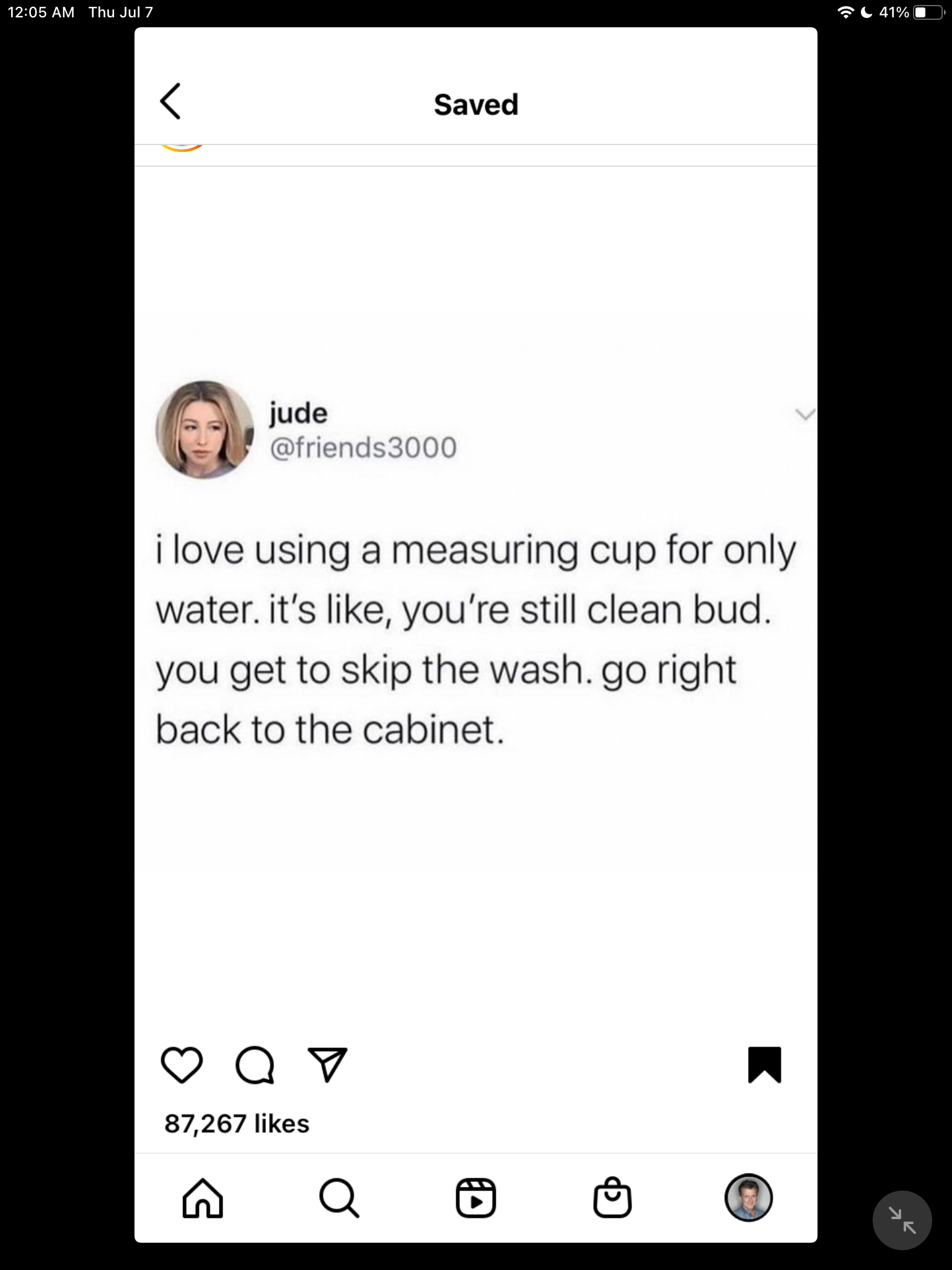Unsave post using bookmark icon

(x=764, y=1065)
